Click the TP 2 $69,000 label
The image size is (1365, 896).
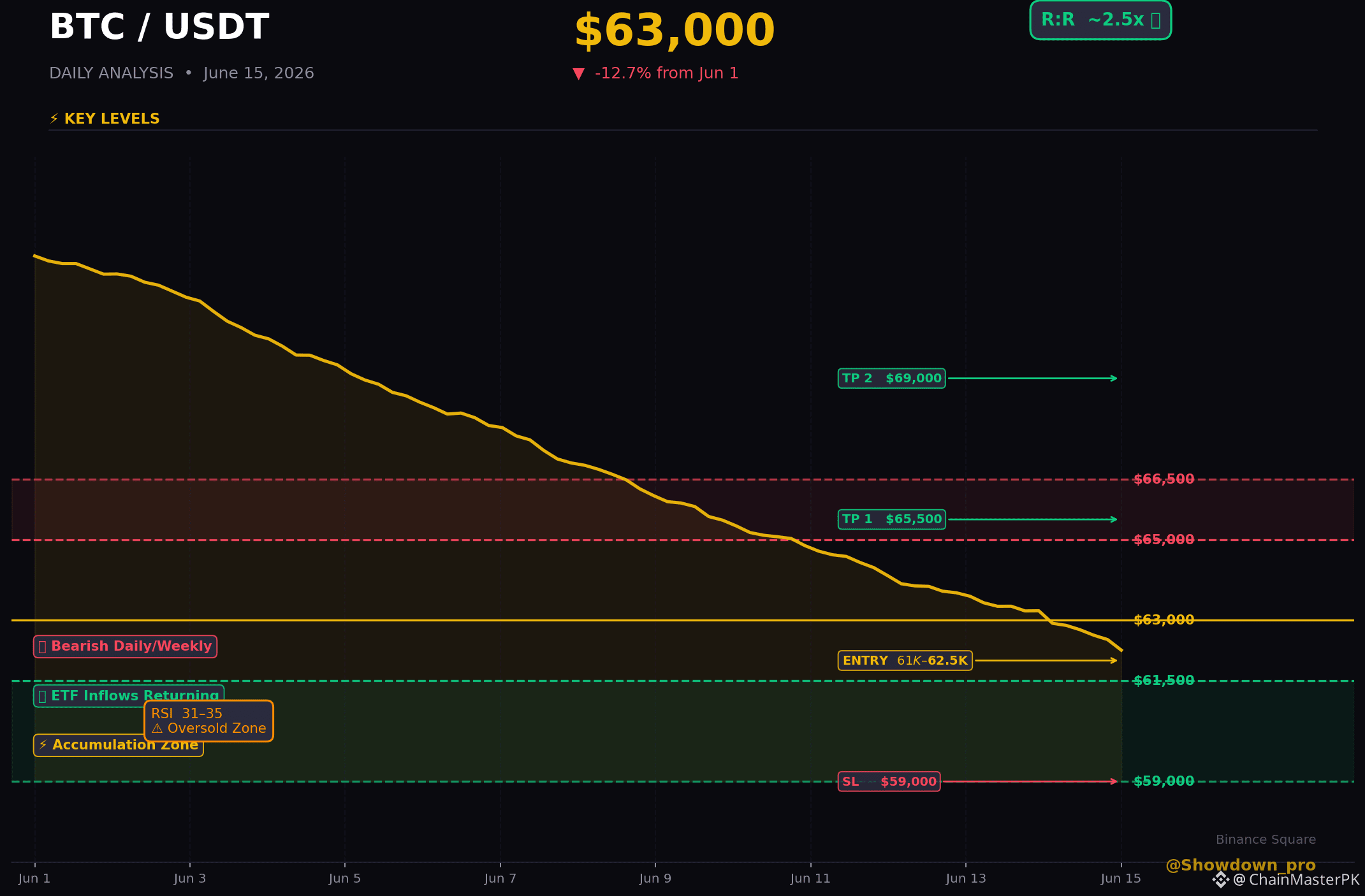click(x=891, y=379)
